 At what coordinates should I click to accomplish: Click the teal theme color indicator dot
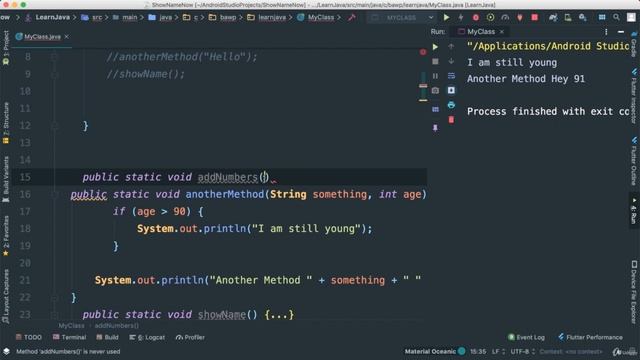(462, 351)
